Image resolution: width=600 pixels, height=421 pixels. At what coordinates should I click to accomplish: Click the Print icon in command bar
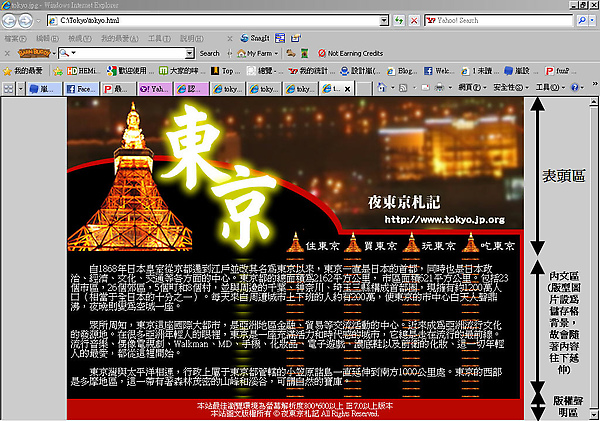click(x=440, y=88)
